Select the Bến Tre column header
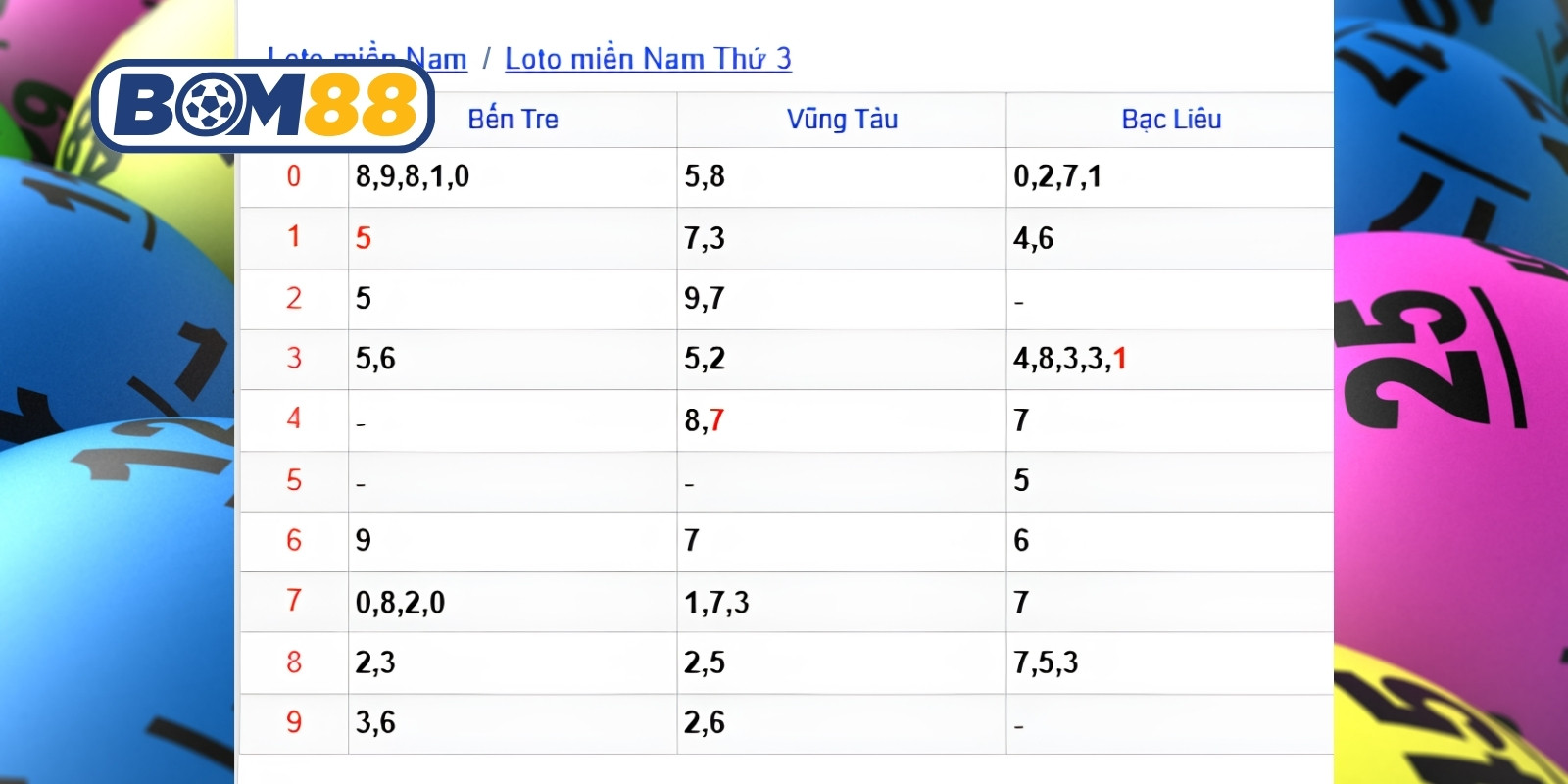 tap(513, 120)
